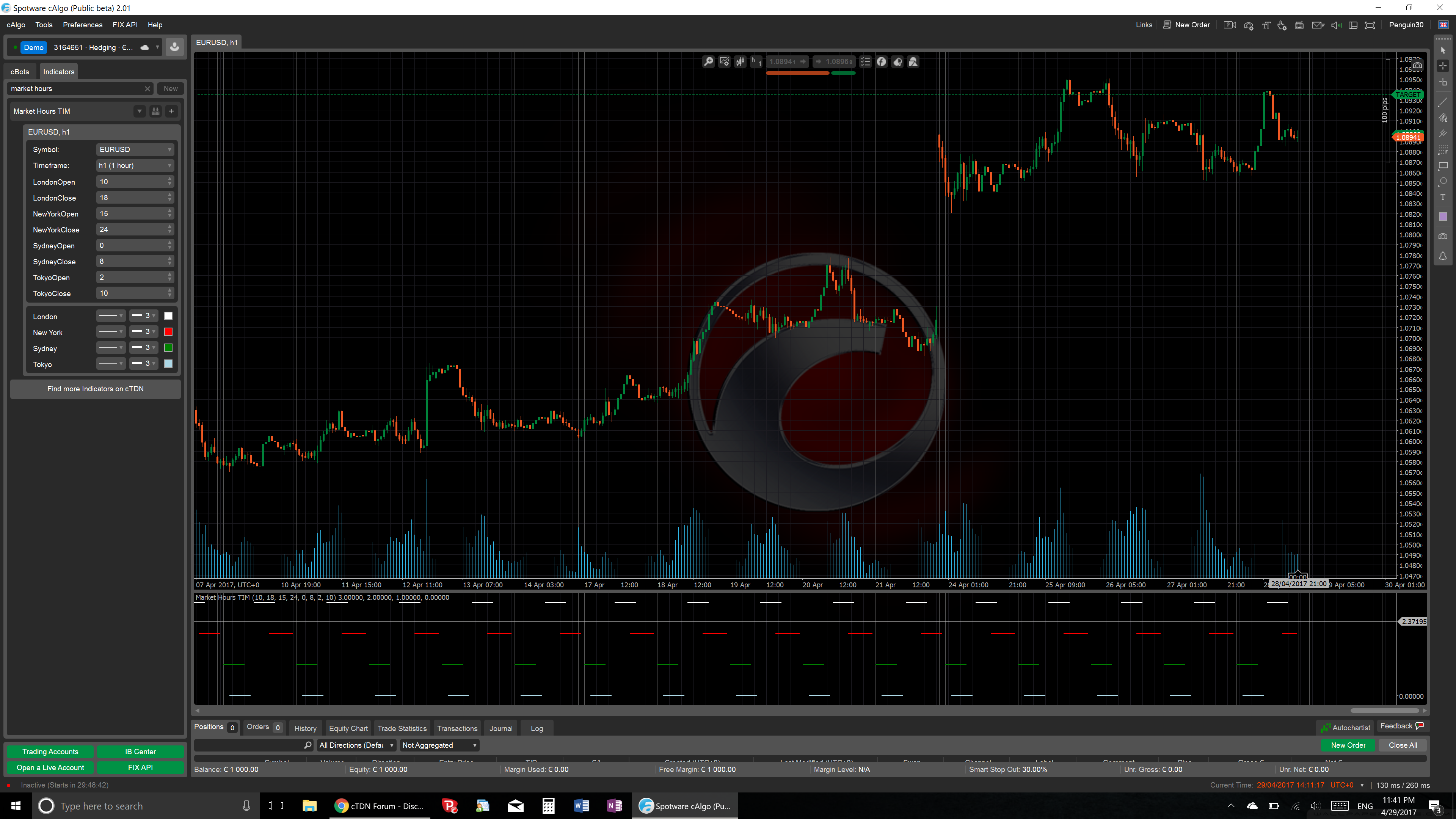Click the price alert bell icon
Screen dimensions: 1456x819
(1443, 256)
